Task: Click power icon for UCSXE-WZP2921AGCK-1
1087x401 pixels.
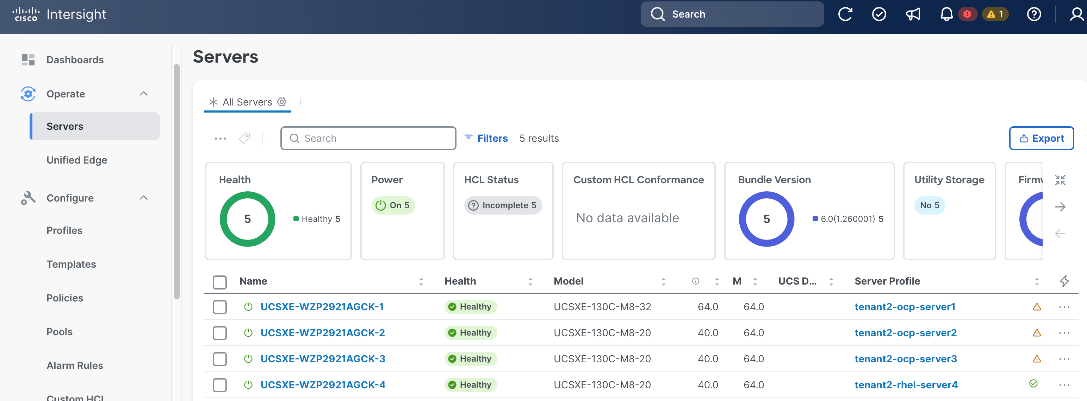Action: [x=248, y=307]
